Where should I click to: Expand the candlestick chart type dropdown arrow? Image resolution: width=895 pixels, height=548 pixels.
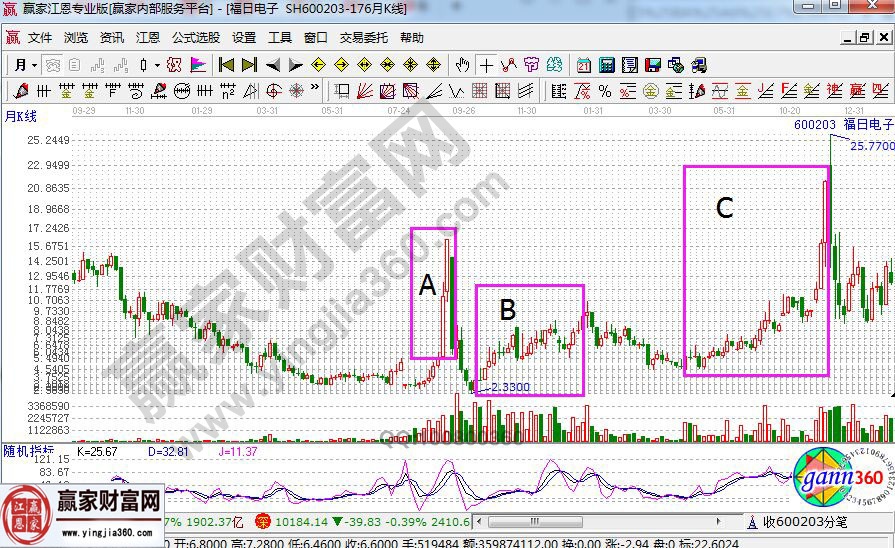(x=156, y=65)
